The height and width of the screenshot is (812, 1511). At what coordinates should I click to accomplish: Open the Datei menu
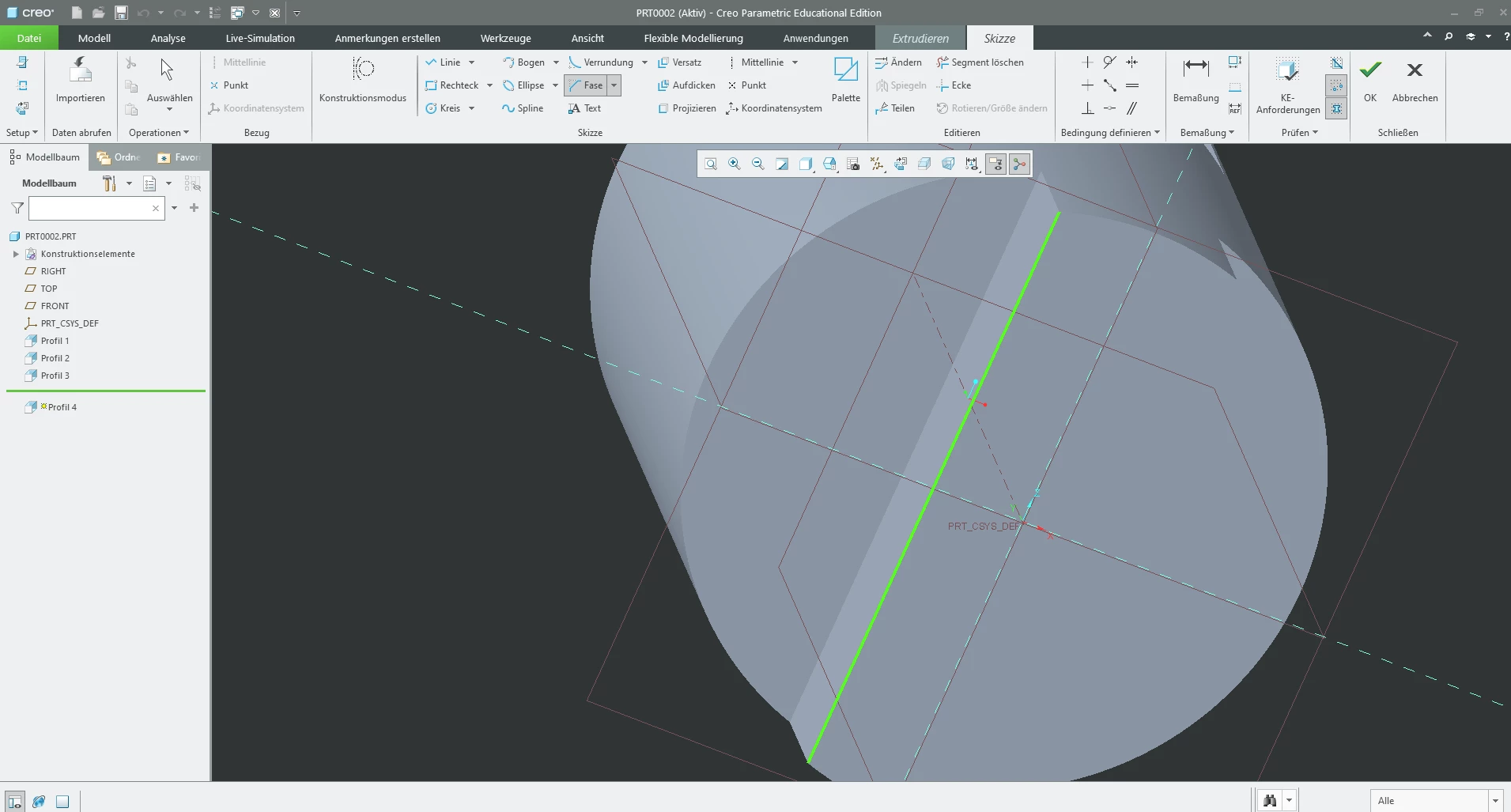pos(29,38)
